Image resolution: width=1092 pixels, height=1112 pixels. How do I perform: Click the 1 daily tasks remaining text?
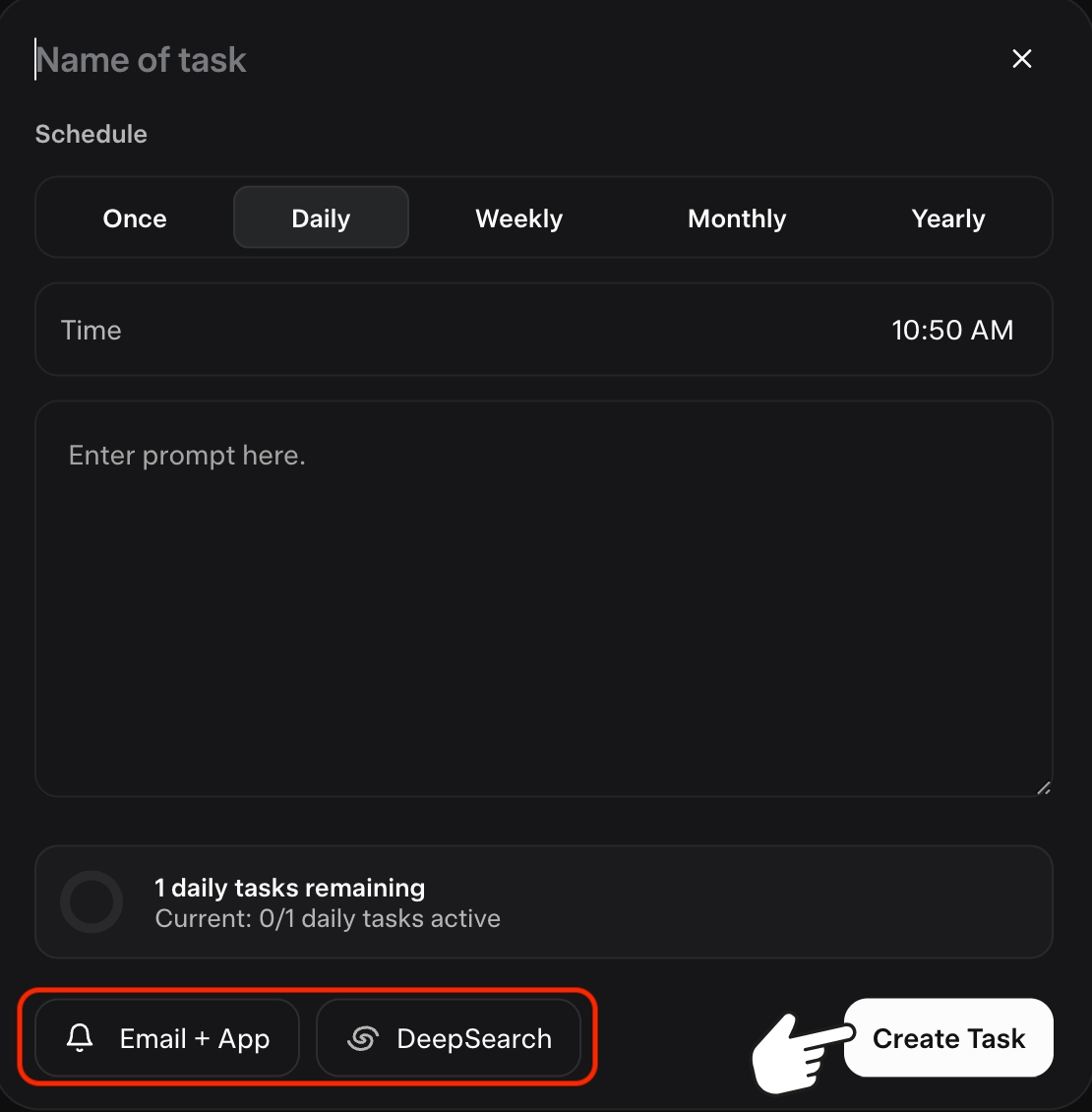pos(290,888)
